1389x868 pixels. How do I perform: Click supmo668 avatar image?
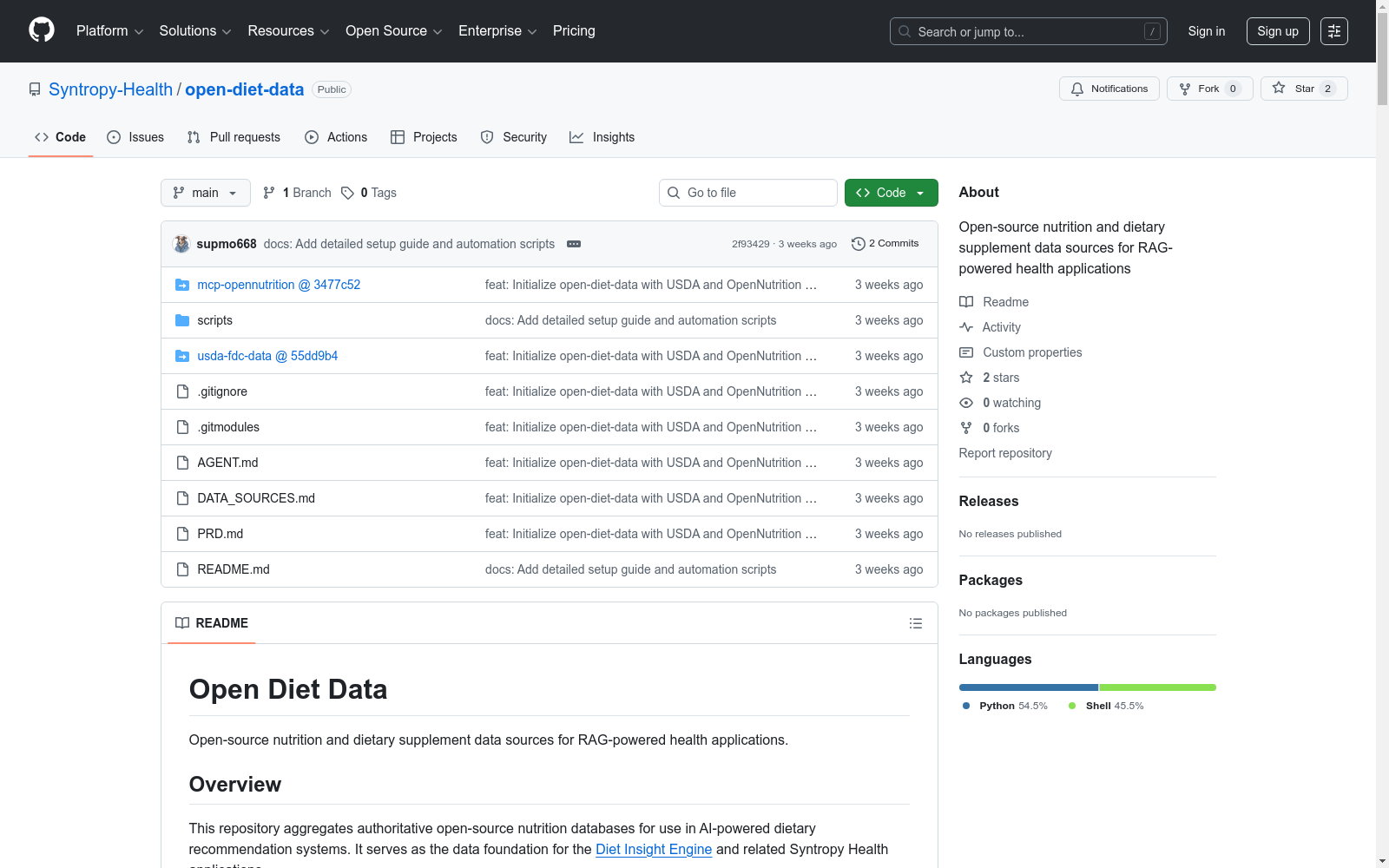(181, 244)
